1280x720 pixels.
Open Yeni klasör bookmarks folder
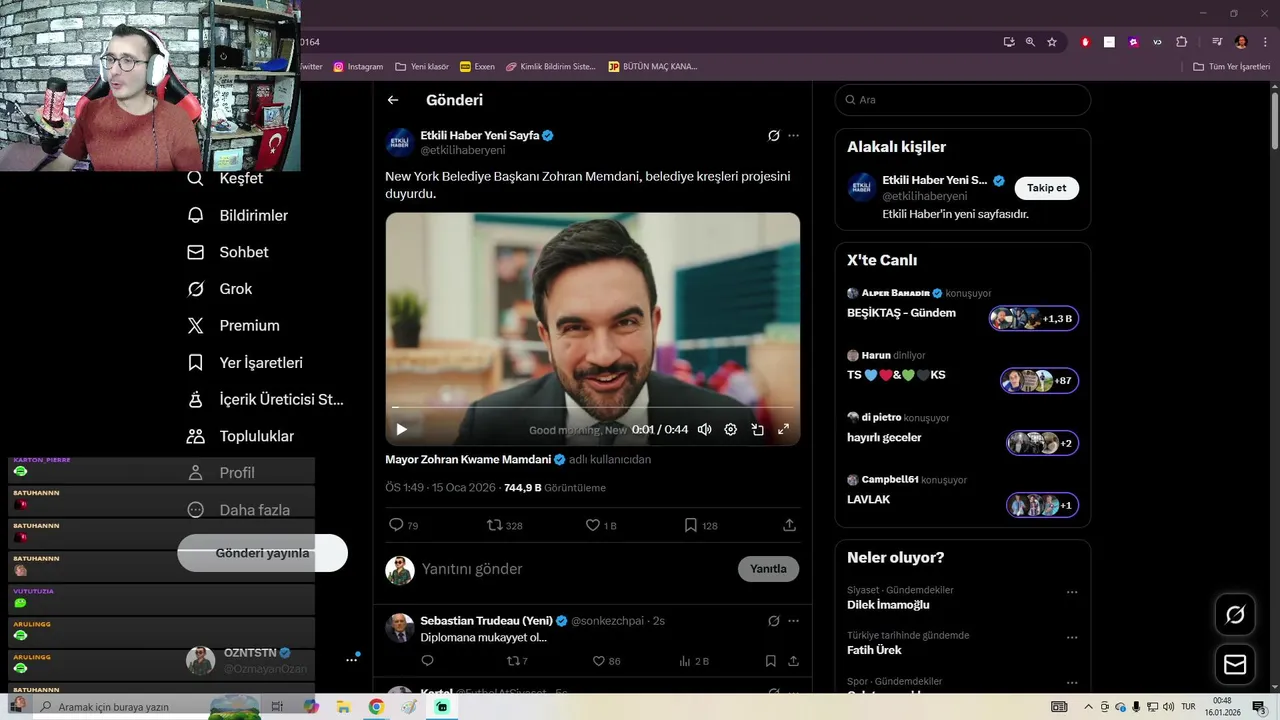click(421, 67)
